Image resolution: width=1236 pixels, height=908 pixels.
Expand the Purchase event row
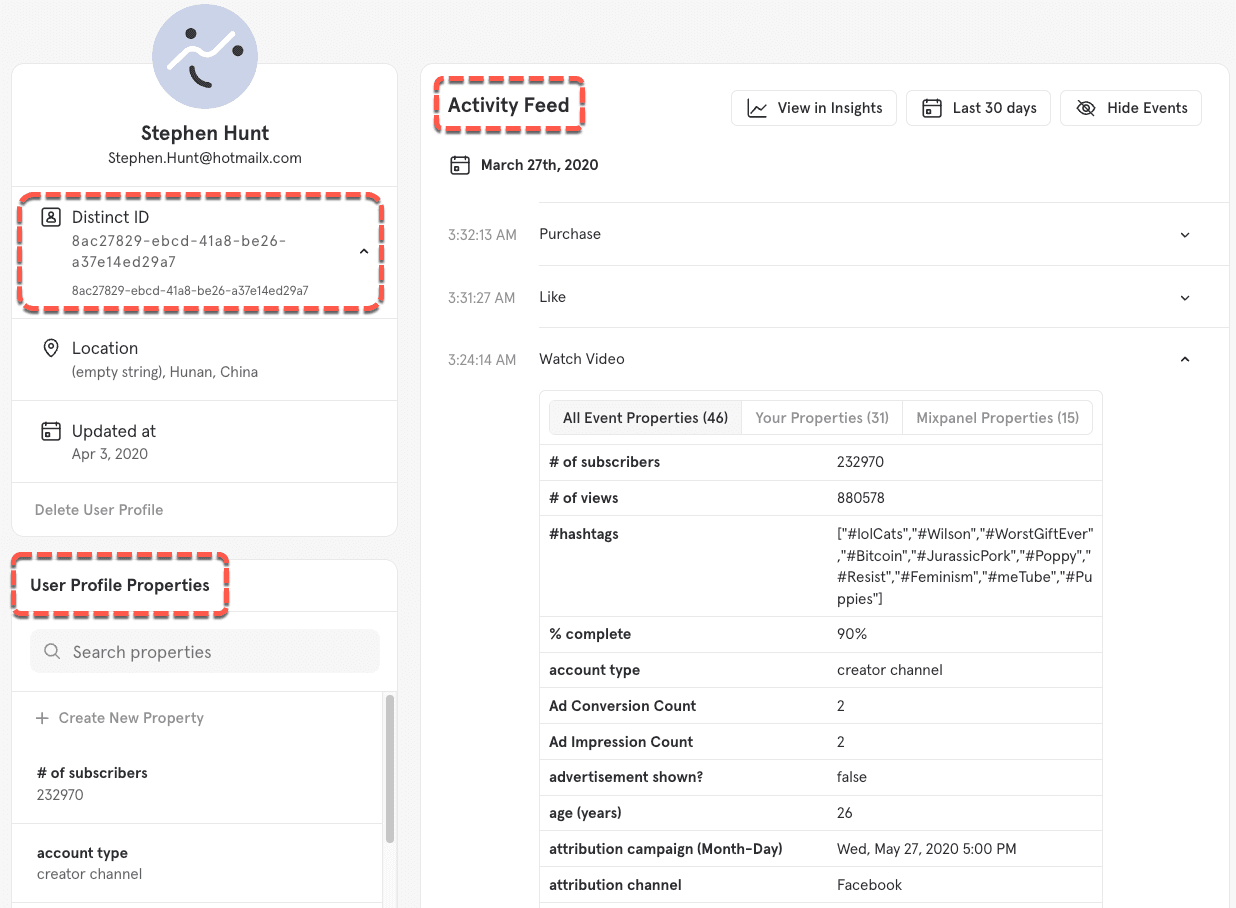pos(1185,235)
